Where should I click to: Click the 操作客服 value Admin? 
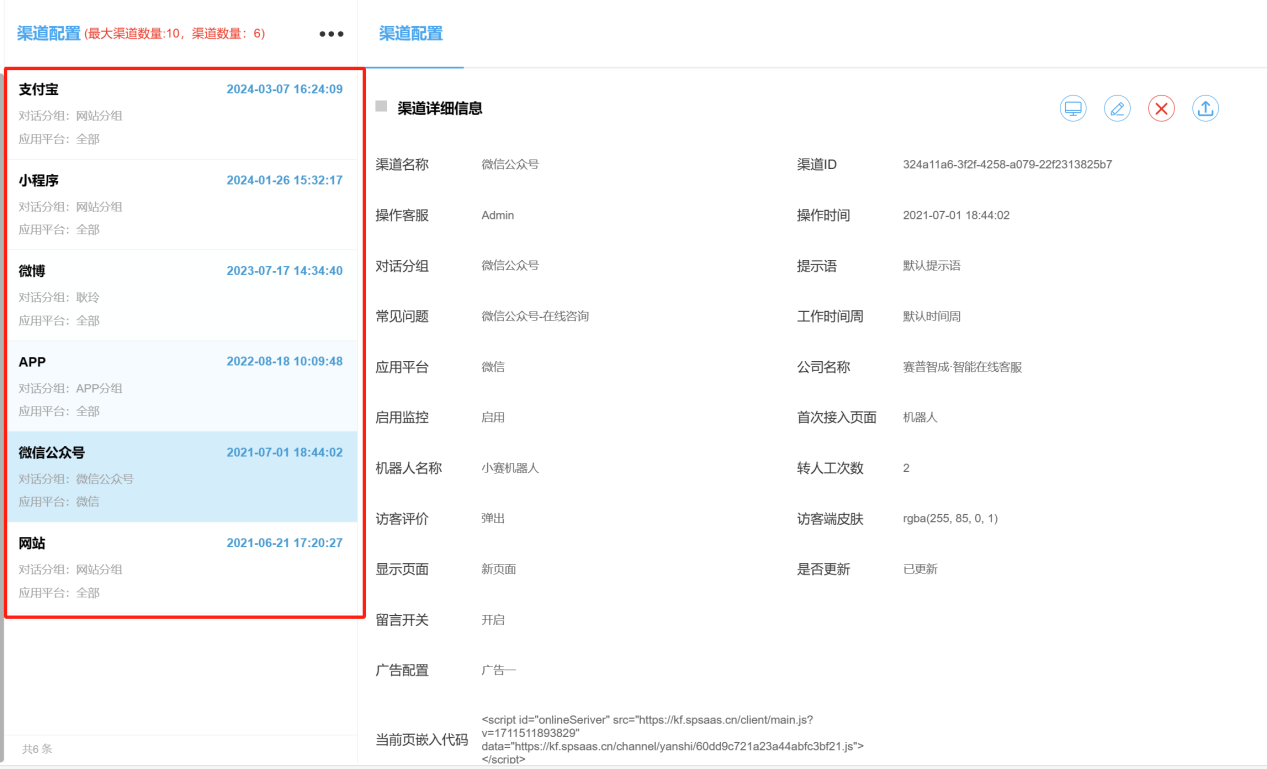coord(497,215)
